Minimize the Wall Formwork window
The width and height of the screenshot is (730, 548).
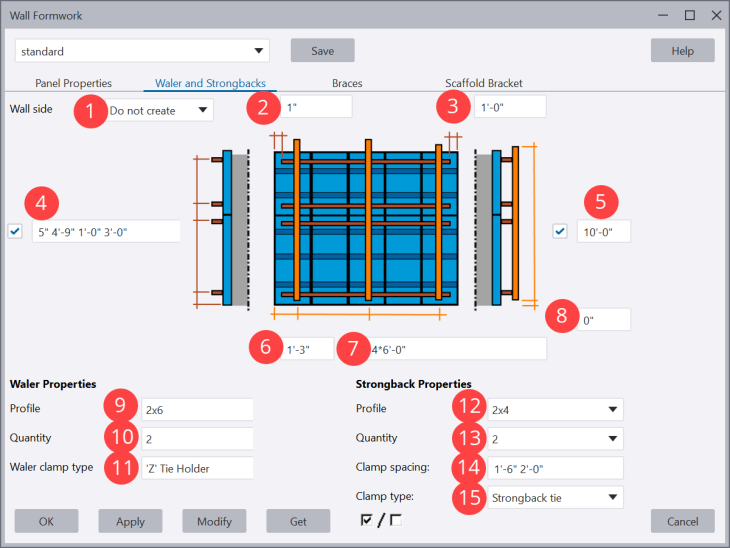(x=663, y=15)
